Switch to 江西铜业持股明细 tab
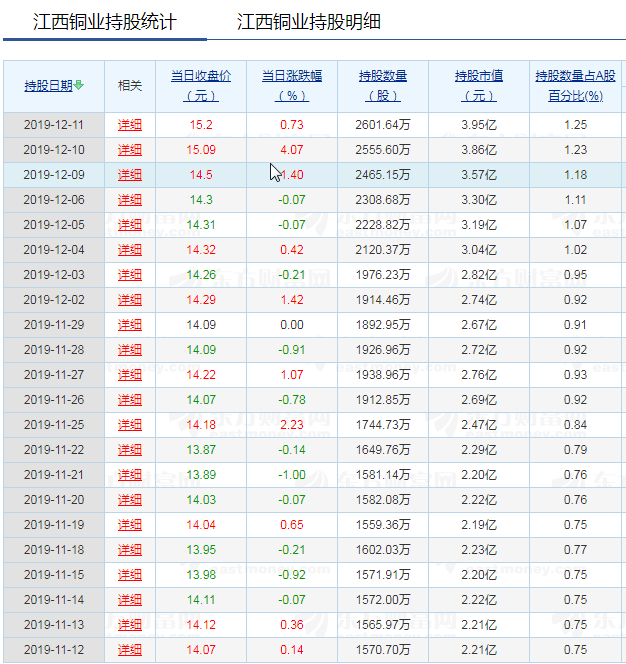626x664 pixels. tap(309, 22)
